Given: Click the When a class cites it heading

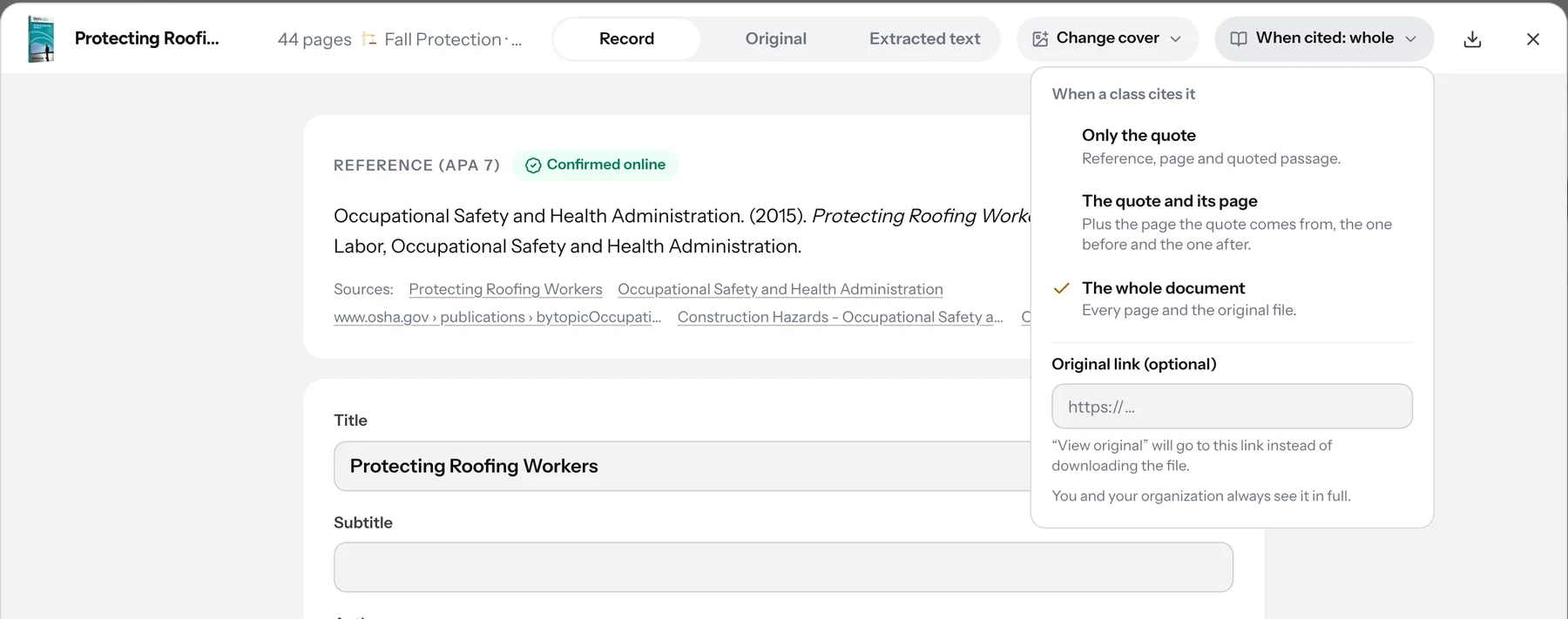Looking at the screenshot, I should pyautogui.click(x=1124, y=94).
